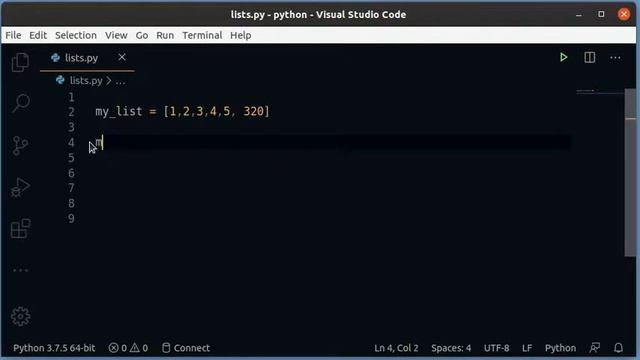Screen dimensions: 640x360
Task: Go to line via Ln 4, Col 2
Action: pyautogui.click(x=396, y=348)
